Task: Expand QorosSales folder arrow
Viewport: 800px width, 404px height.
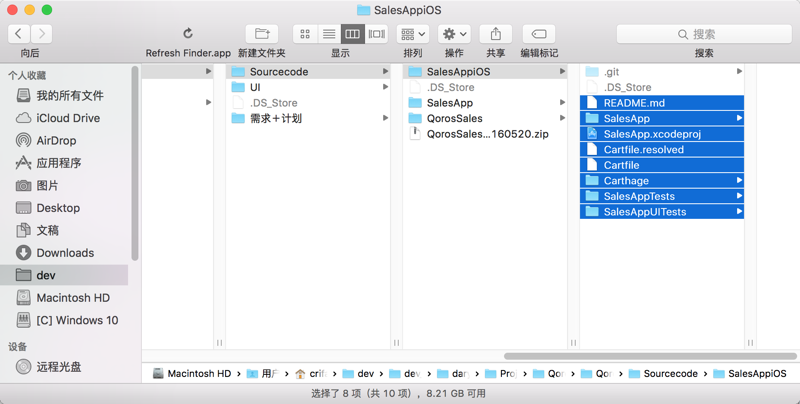Action: pyautogui.click(x=562, y=118)
